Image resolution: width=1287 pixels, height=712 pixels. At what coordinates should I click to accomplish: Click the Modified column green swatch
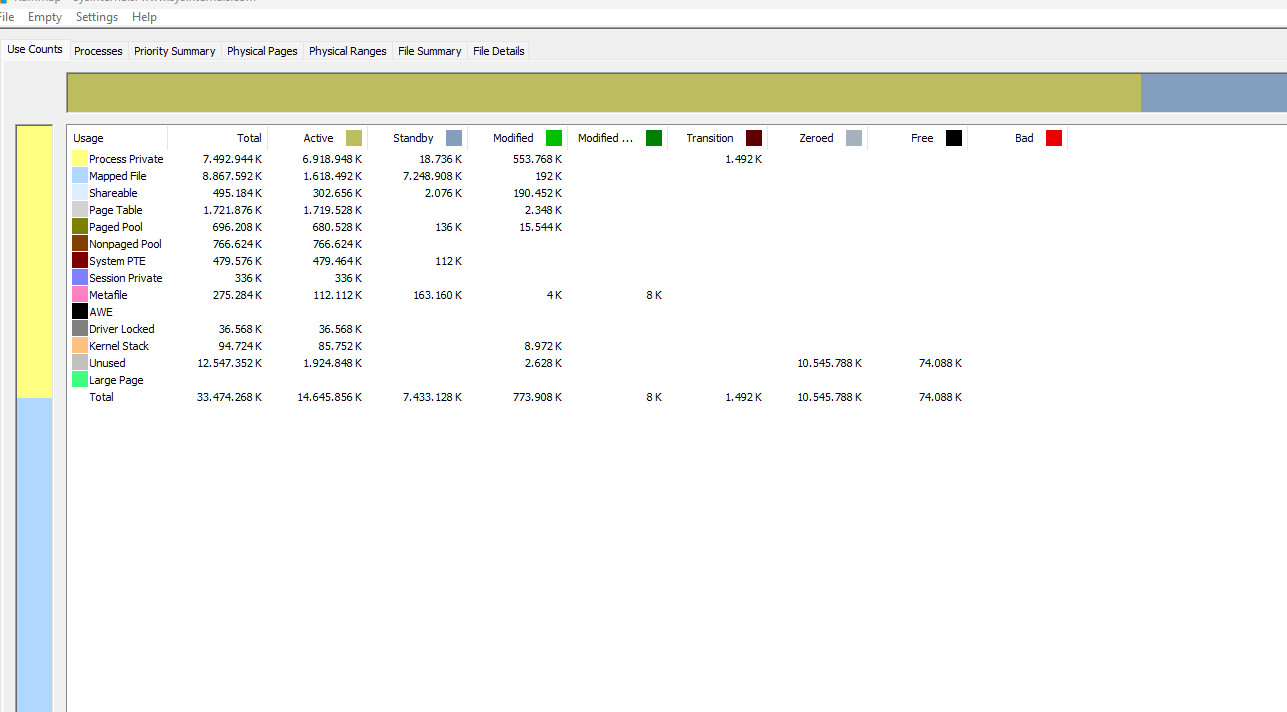click(554, 138)
